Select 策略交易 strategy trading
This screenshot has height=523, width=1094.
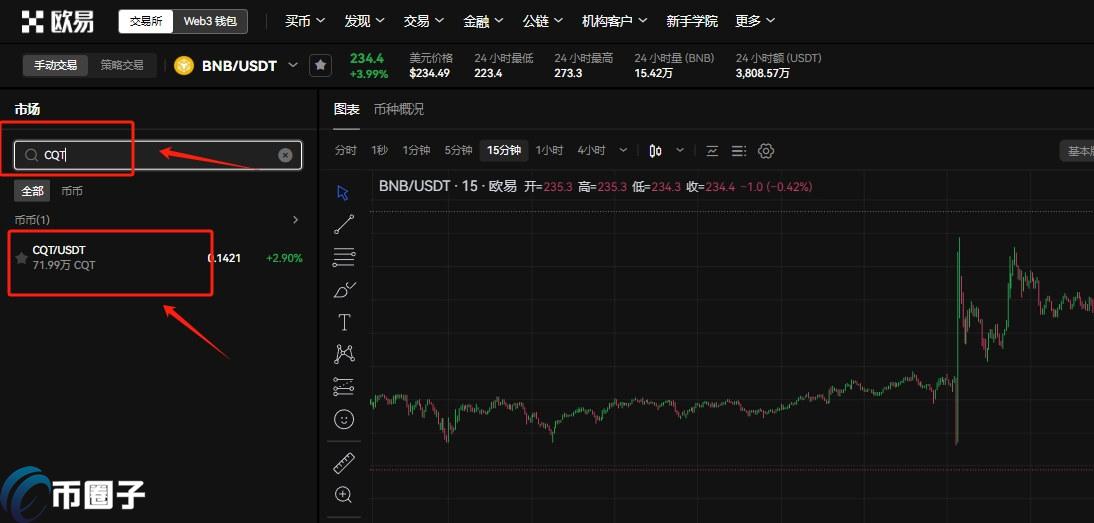coord(122,66)
